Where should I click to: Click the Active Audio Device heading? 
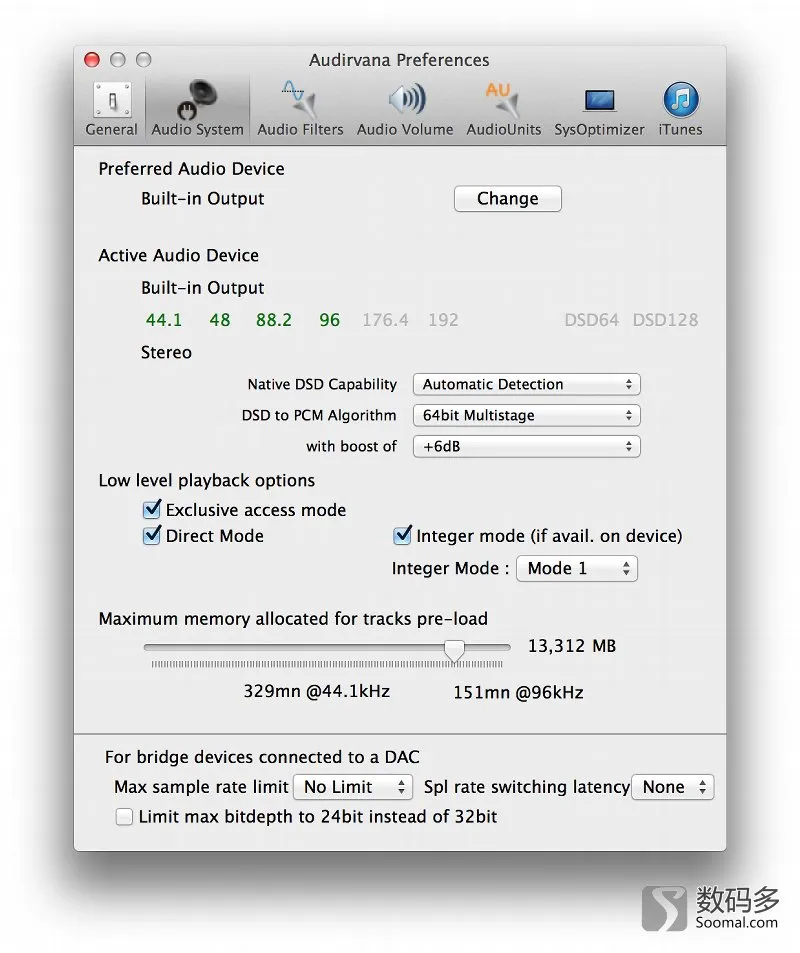tap(179, 255)
